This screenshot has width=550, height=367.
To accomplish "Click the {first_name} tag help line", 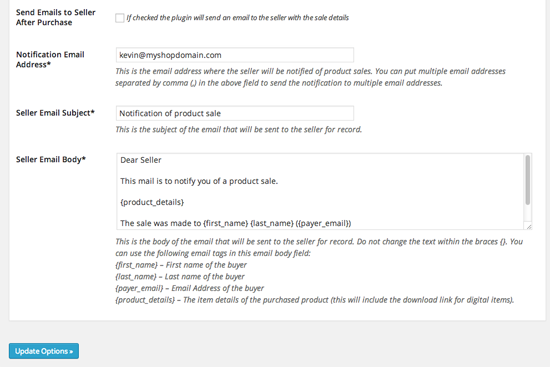I will tap(181, 265).
